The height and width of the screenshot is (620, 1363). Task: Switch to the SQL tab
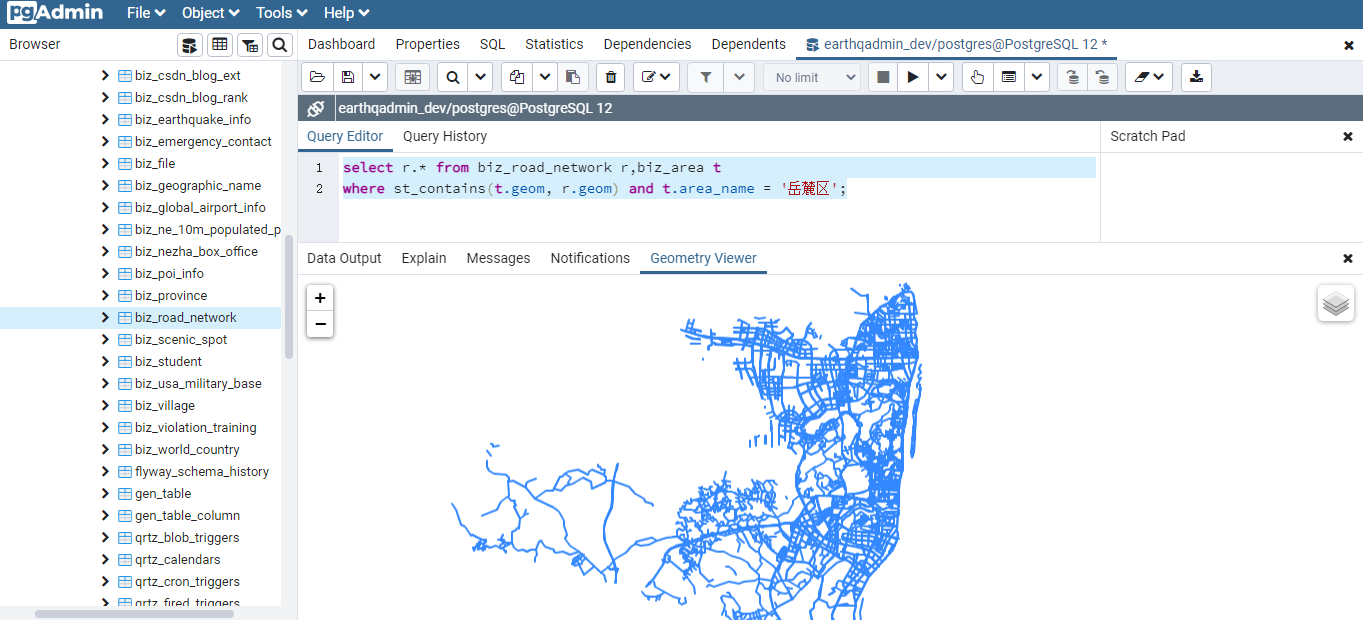coord(492,44)
